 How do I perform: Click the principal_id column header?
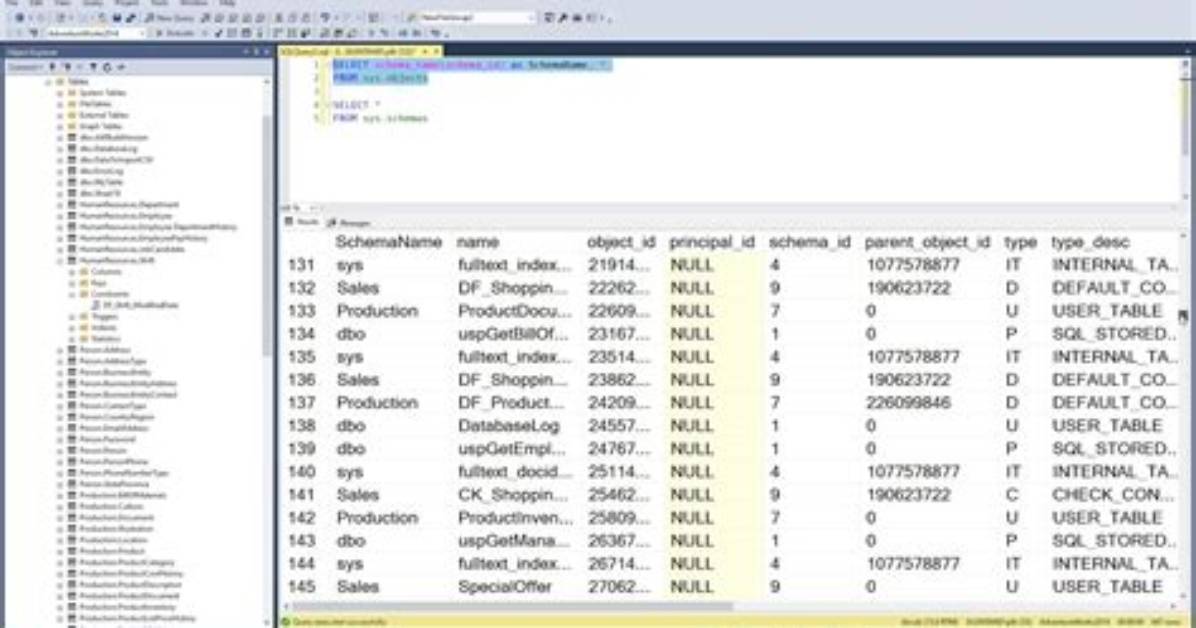point(712,243)
